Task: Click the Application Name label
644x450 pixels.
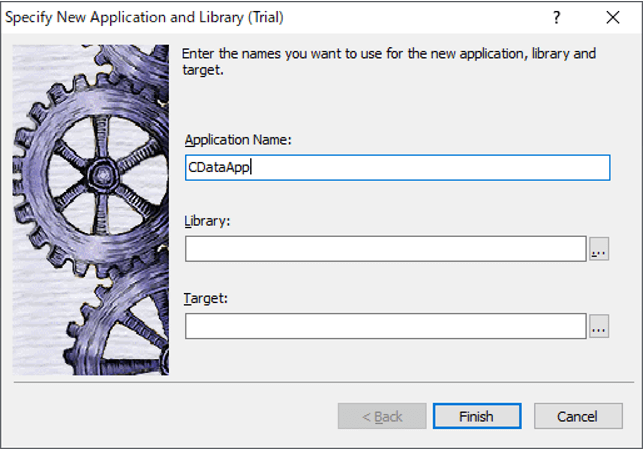Action: 237,140
